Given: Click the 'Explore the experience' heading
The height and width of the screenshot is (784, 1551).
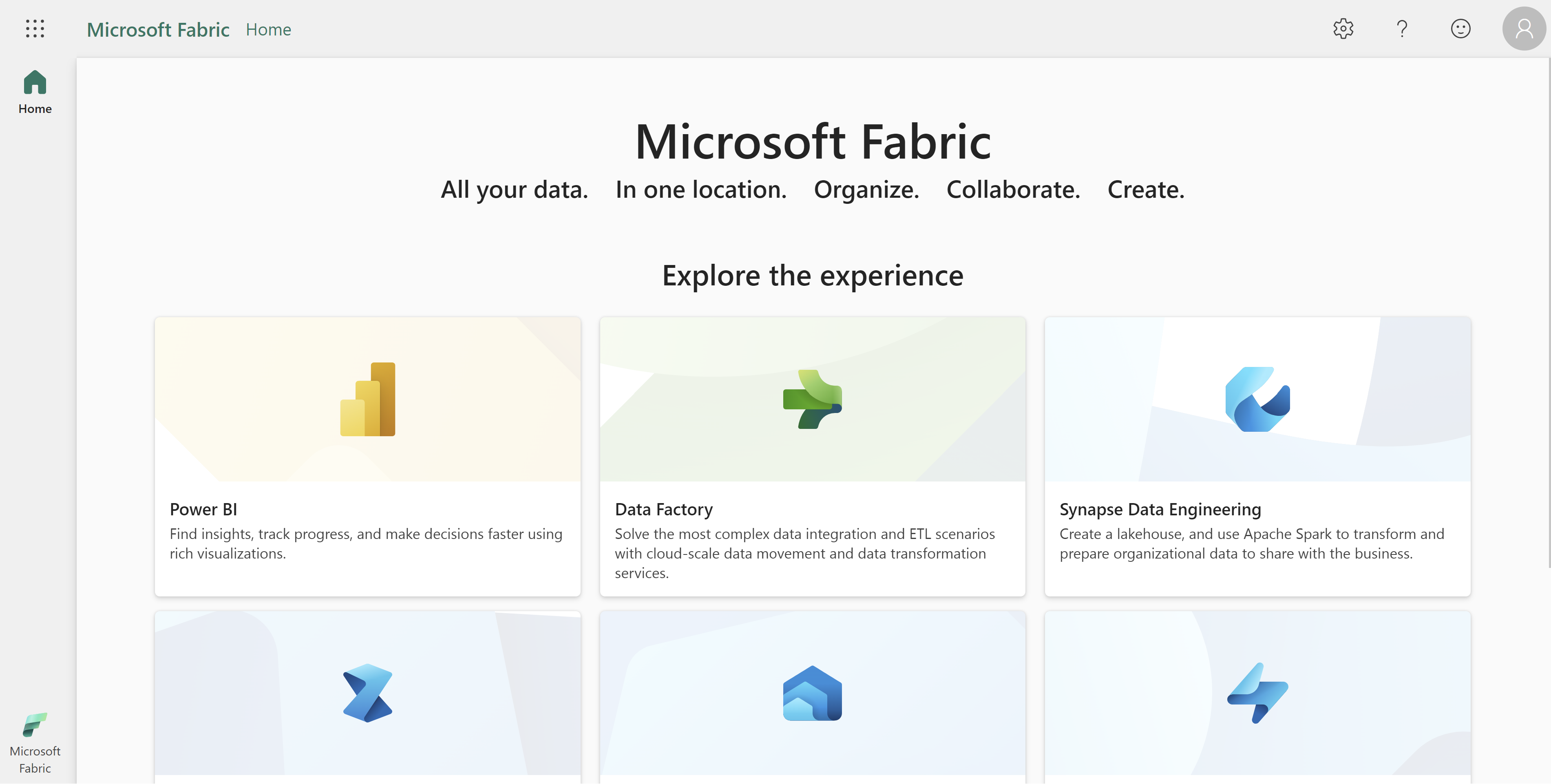Looking at the screenshot, I should [x=812, y=276].
